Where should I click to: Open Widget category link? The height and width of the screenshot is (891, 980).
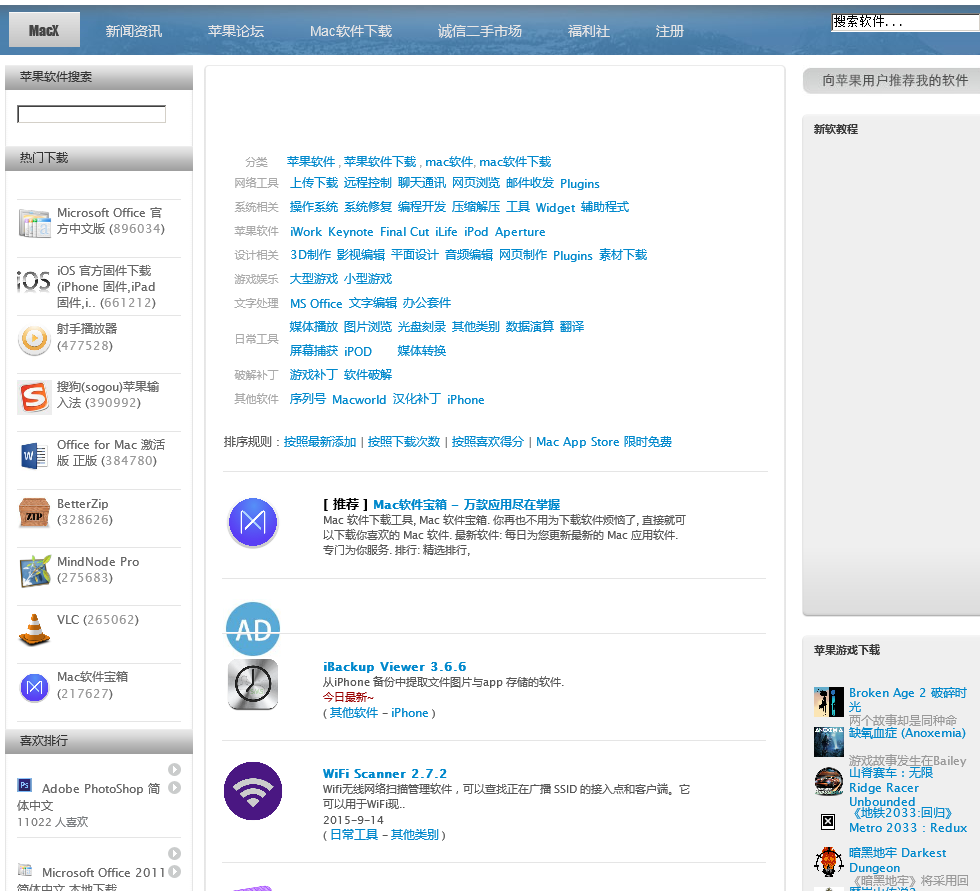coord(555,207)
